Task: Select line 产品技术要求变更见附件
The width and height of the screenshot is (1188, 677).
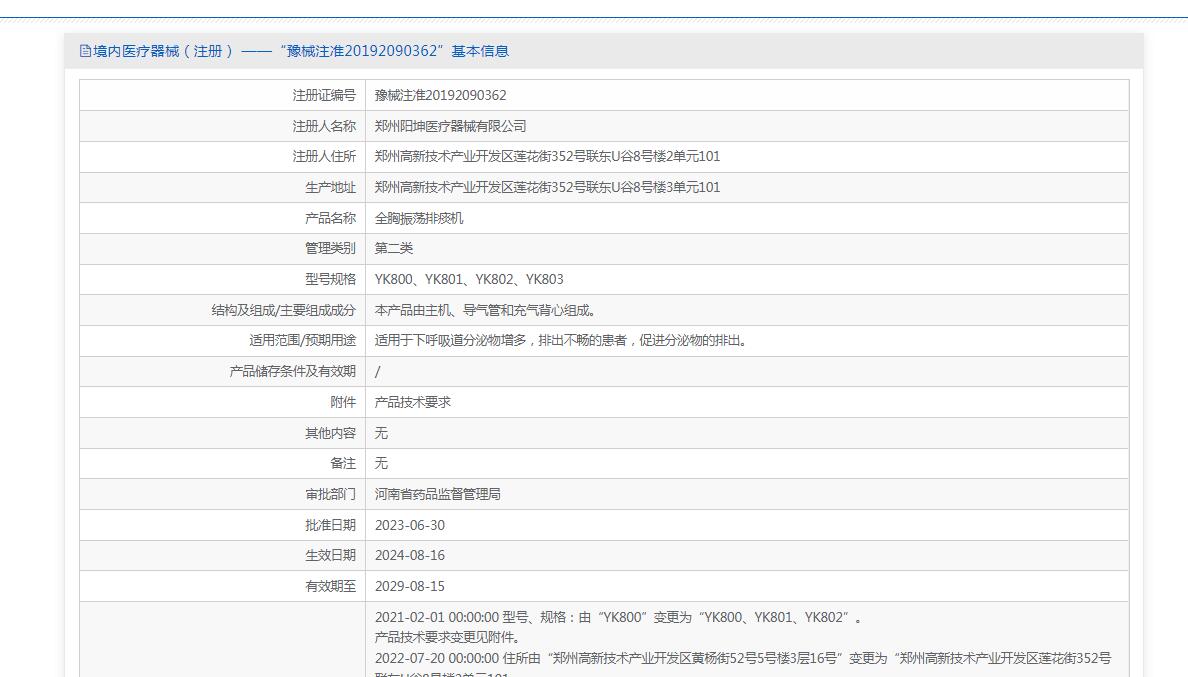Action: pyautogui.click(x=447, y=638)
